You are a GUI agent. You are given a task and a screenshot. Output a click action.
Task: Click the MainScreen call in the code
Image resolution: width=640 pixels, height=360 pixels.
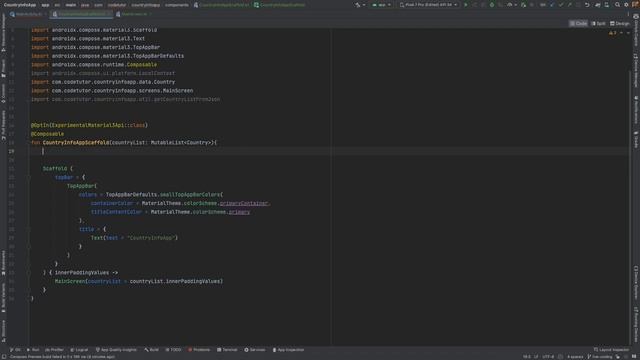(71, 281)
